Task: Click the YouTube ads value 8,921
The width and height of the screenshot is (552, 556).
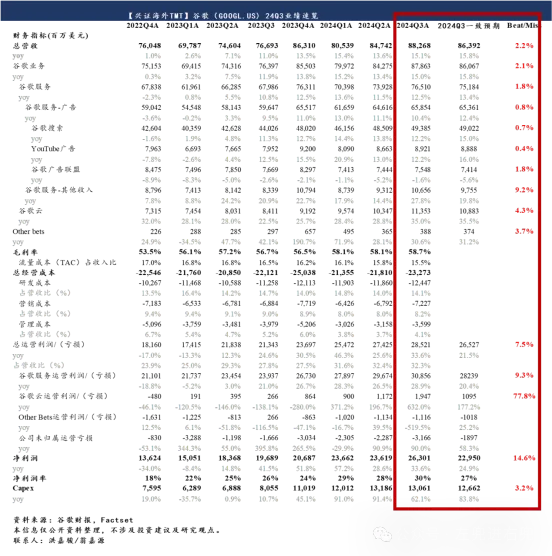Action: (423, 149)
